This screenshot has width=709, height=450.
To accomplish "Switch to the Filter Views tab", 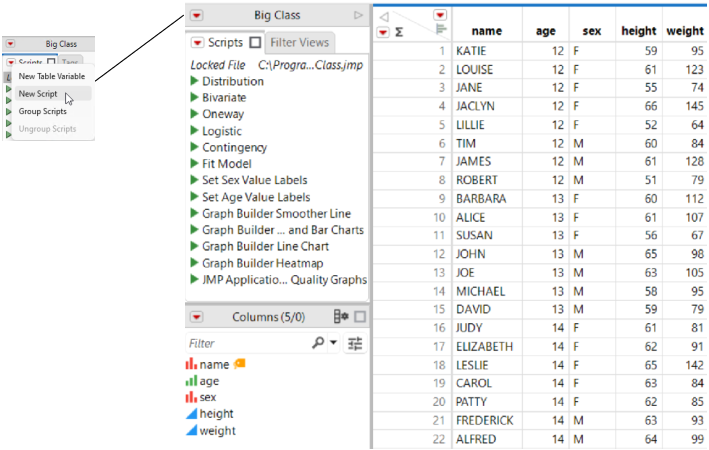I will (x=299, y=43).
